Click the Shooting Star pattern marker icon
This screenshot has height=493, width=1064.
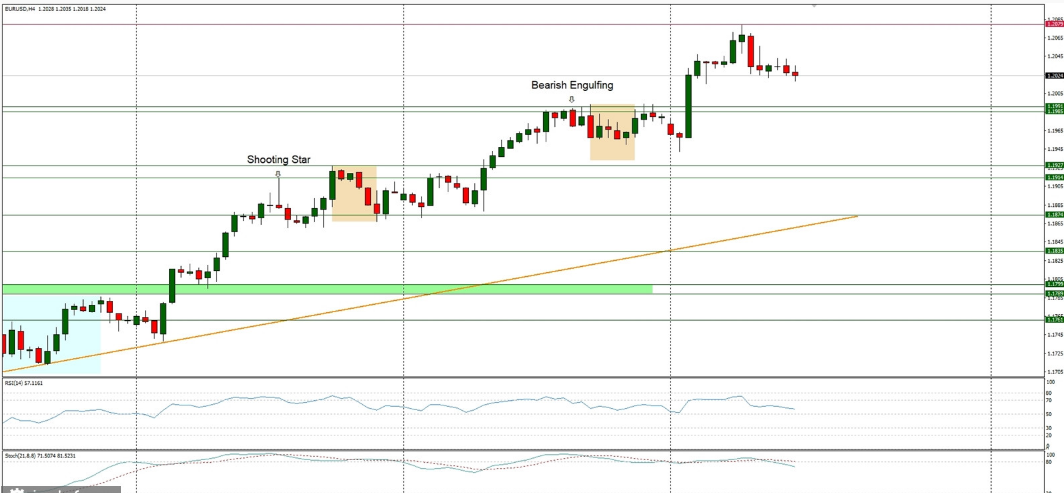point(279,173)
